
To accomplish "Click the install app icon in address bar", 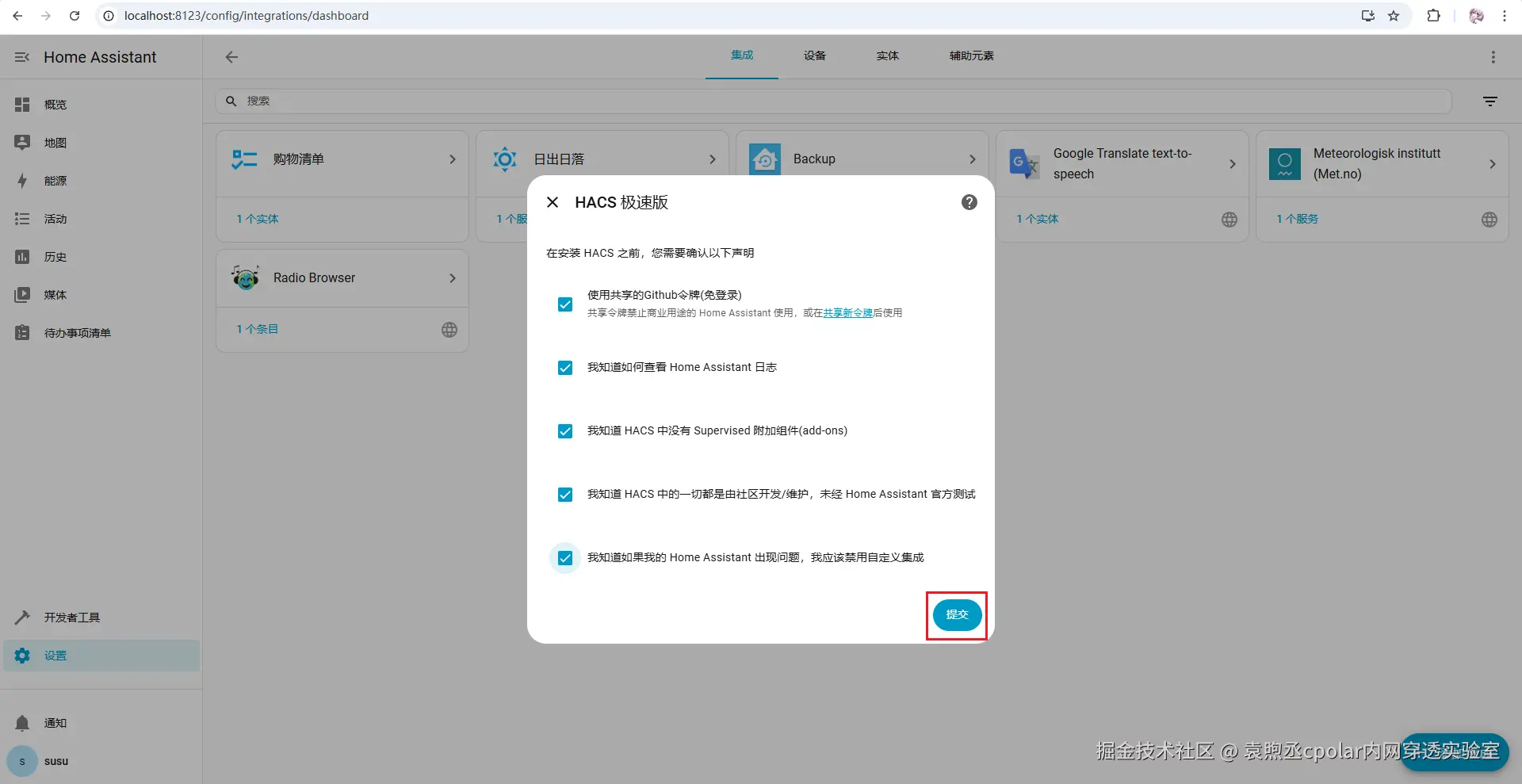I will coord(1368,16).
